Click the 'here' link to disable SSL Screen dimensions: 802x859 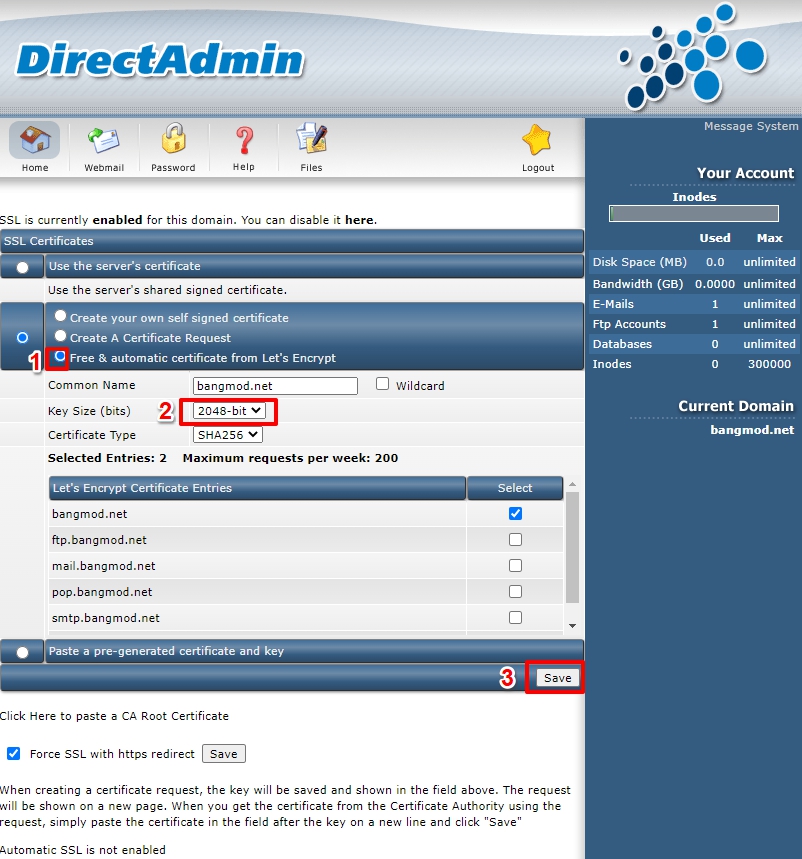359,220
